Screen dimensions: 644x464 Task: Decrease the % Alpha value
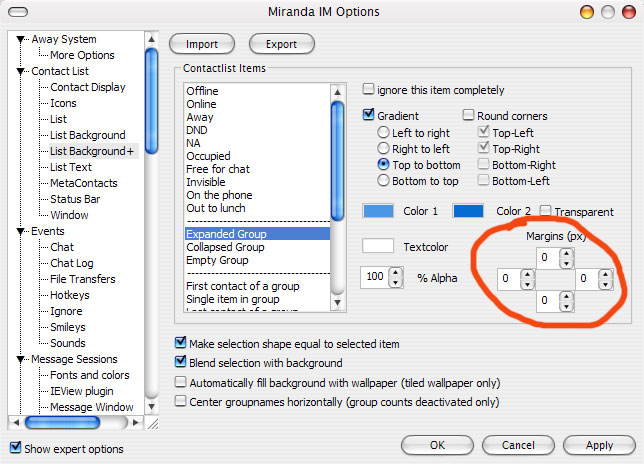pyautogui.click(x=396, y=283)
